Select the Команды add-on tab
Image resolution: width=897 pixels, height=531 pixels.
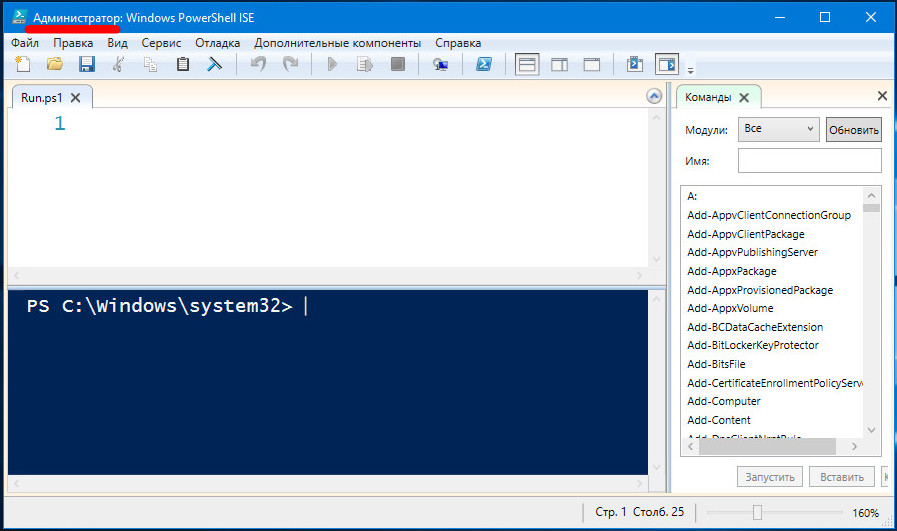(708, 97)
